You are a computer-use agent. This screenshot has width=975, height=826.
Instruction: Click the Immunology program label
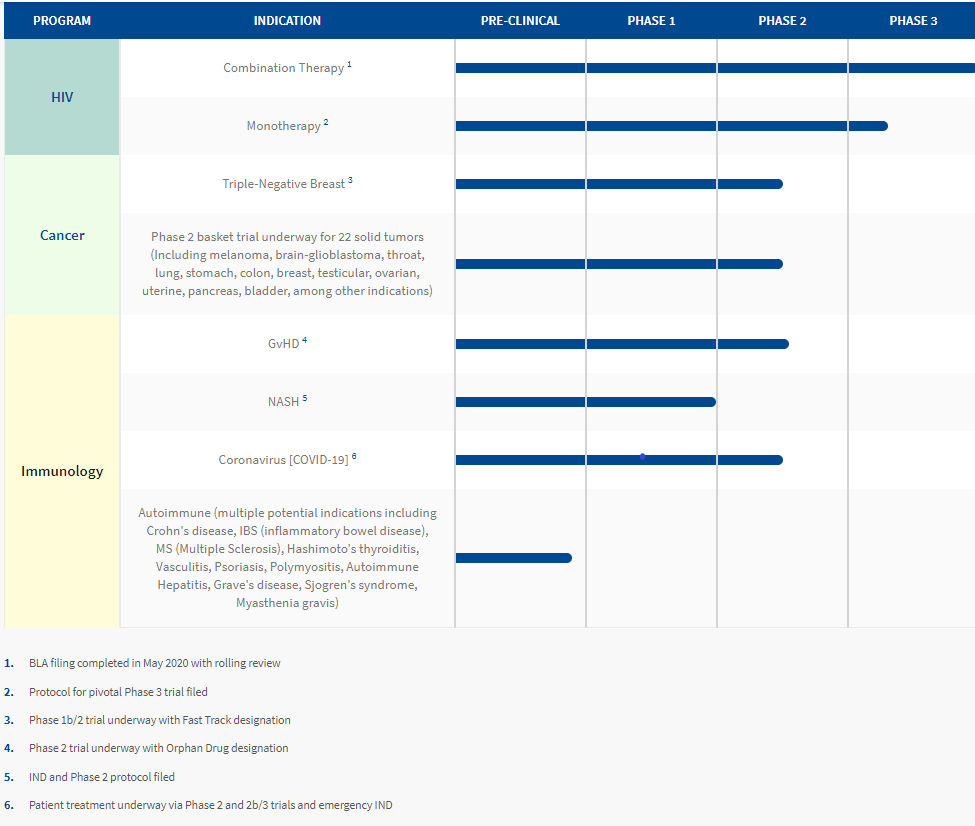[62, 471]
